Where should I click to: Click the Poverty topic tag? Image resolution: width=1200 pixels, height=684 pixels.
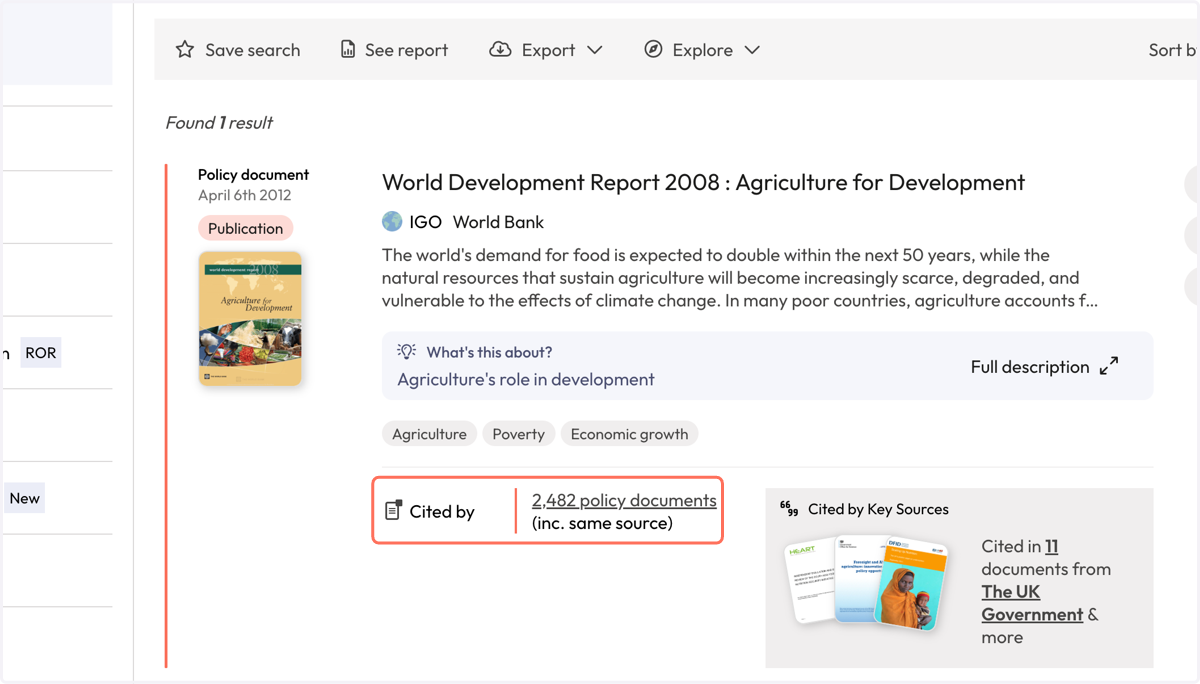[518, 434]
